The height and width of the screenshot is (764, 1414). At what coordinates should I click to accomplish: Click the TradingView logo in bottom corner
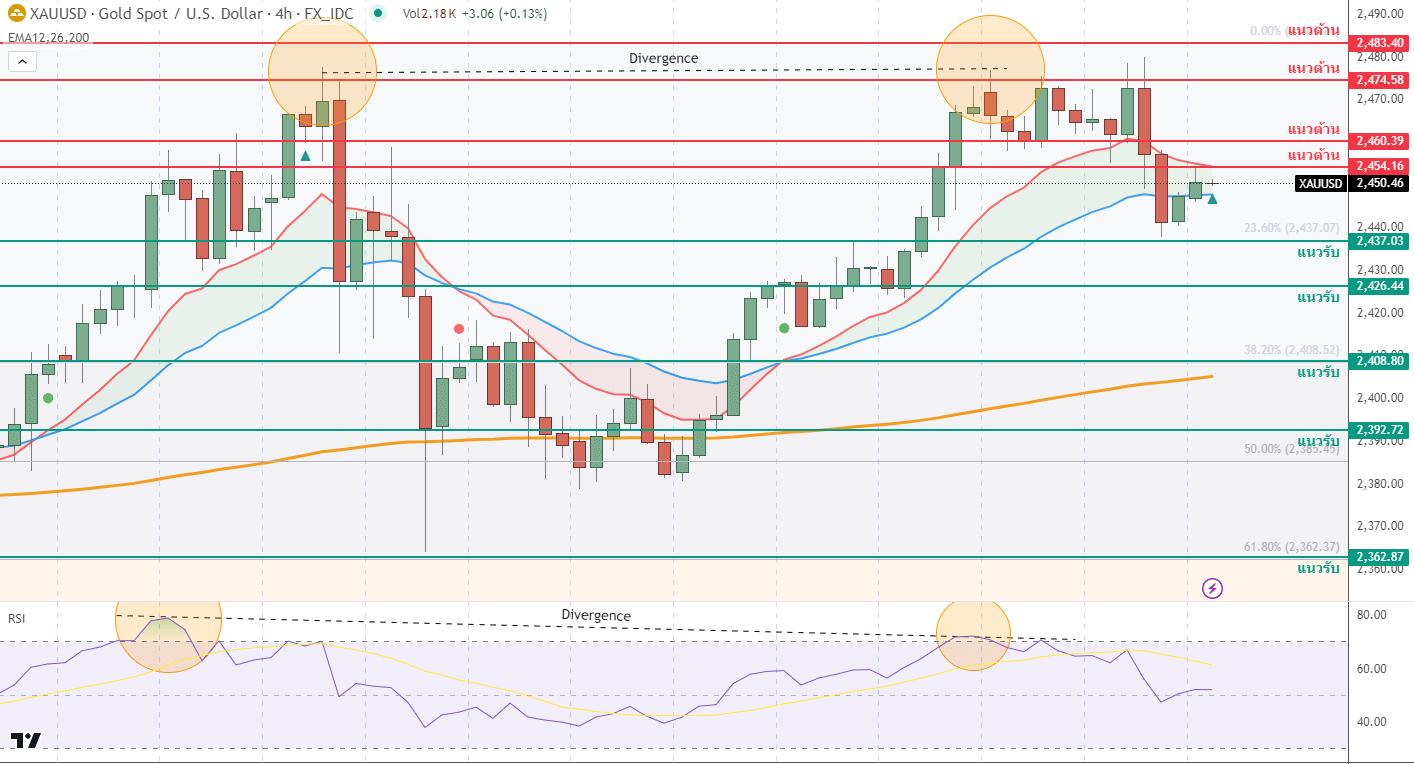(x=26, y=741)
